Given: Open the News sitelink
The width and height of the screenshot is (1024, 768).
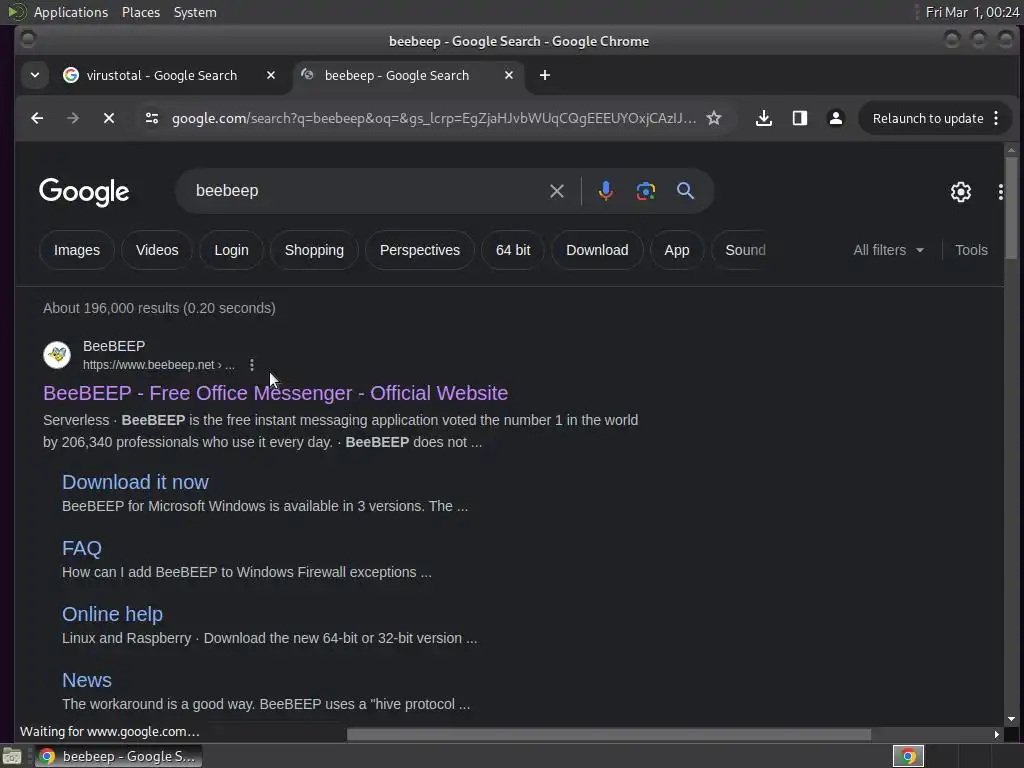Looking at the screenshot, I should (87, 680).
